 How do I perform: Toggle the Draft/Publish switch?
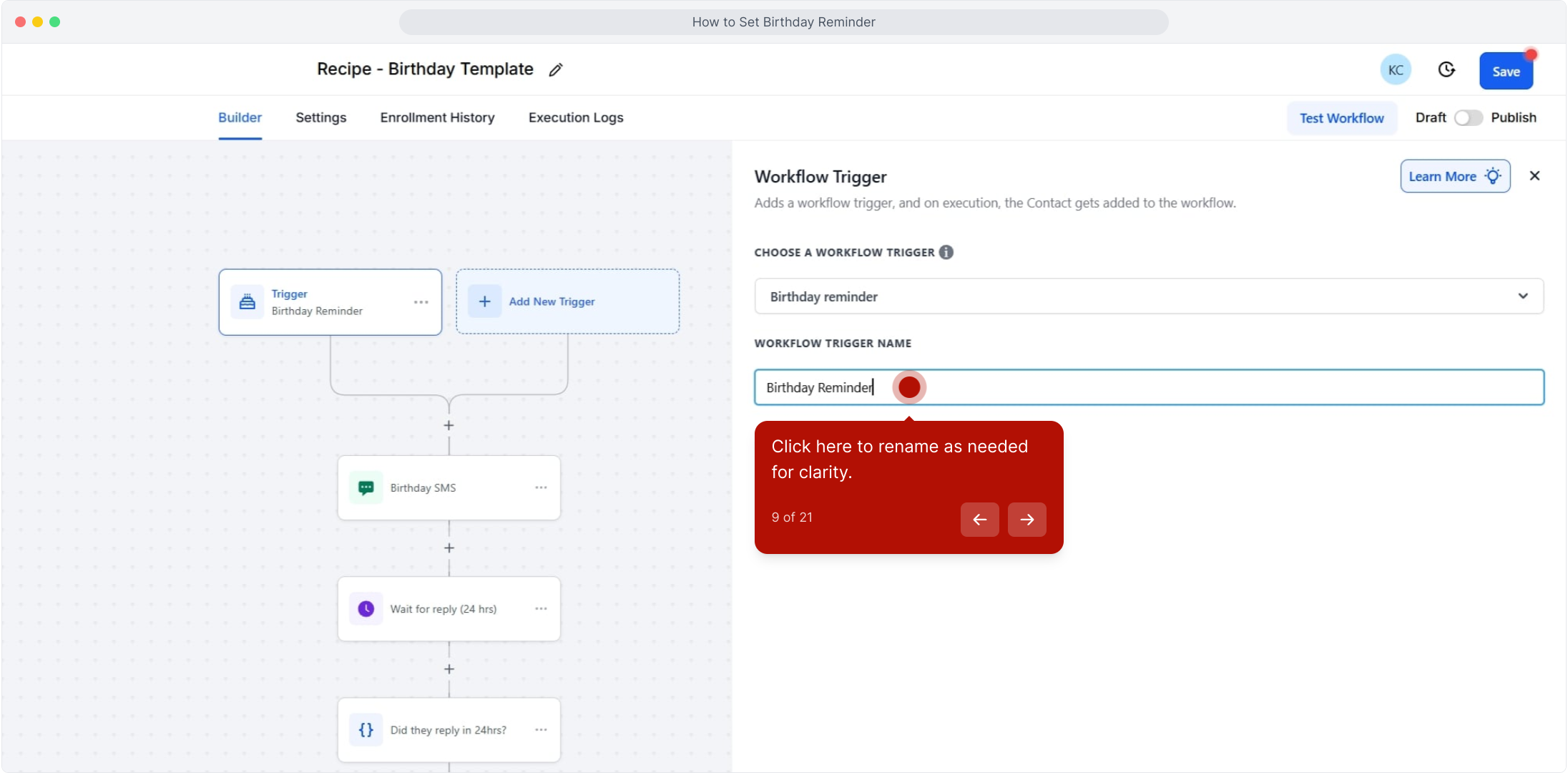1468,118
